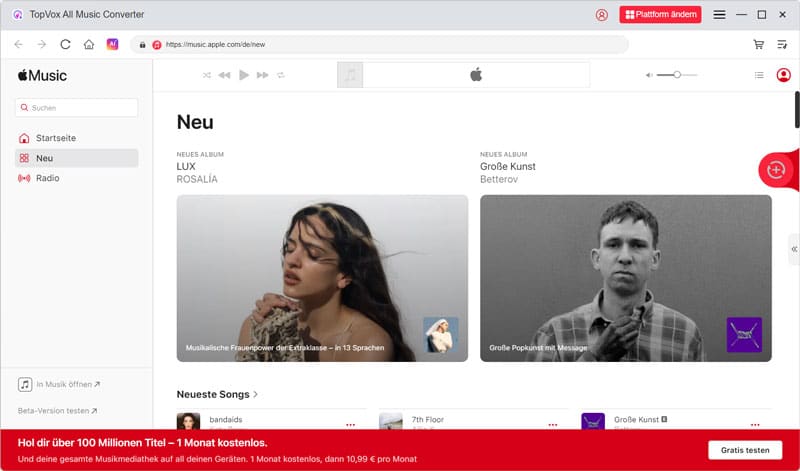Screen dimensions: 800x471
Task: Reload the page with refresh icon
Action: pos(65,44)
